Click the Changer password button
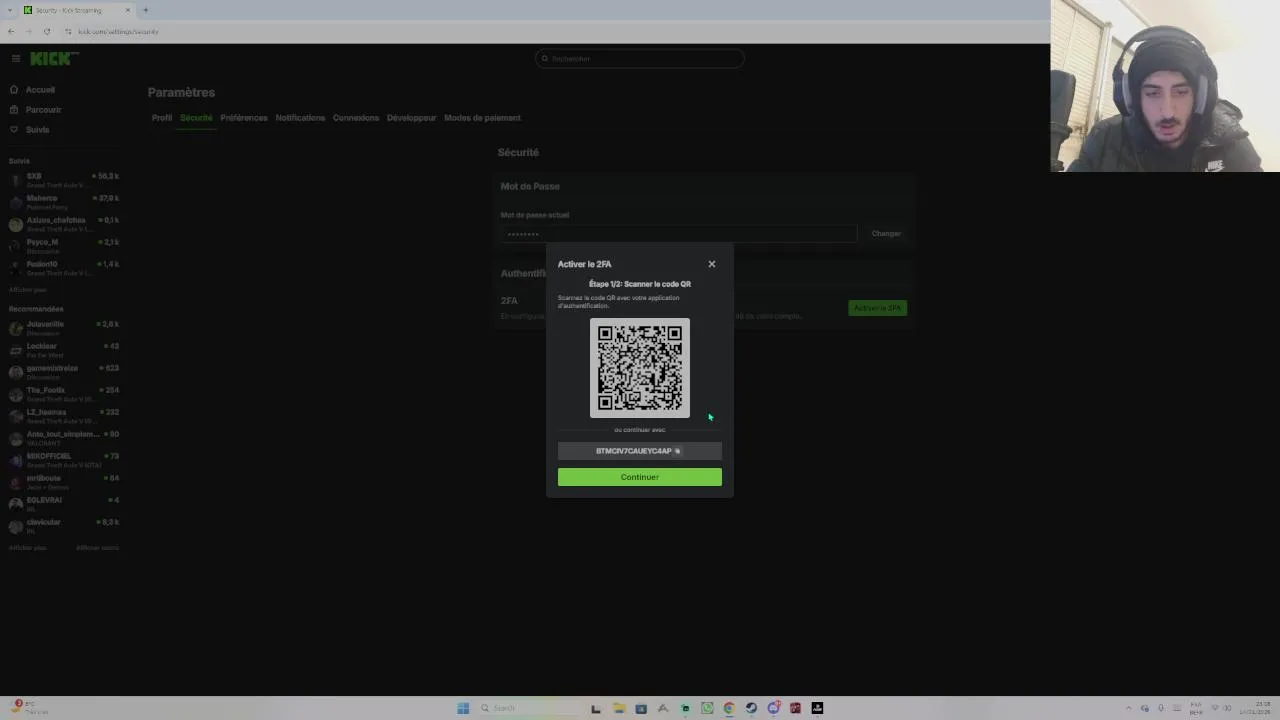This screenshot has height=720, width=1280. coord(886,234)
